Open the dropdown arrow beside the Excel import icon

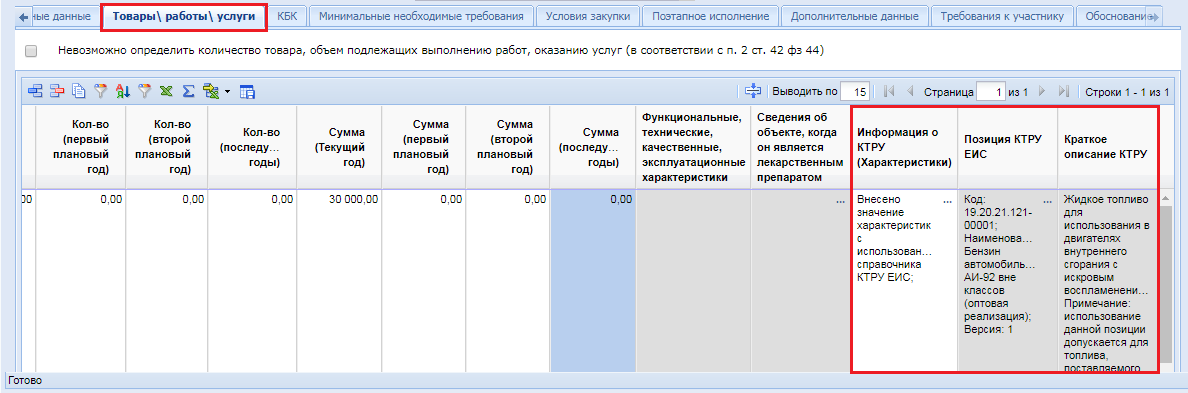227,92
